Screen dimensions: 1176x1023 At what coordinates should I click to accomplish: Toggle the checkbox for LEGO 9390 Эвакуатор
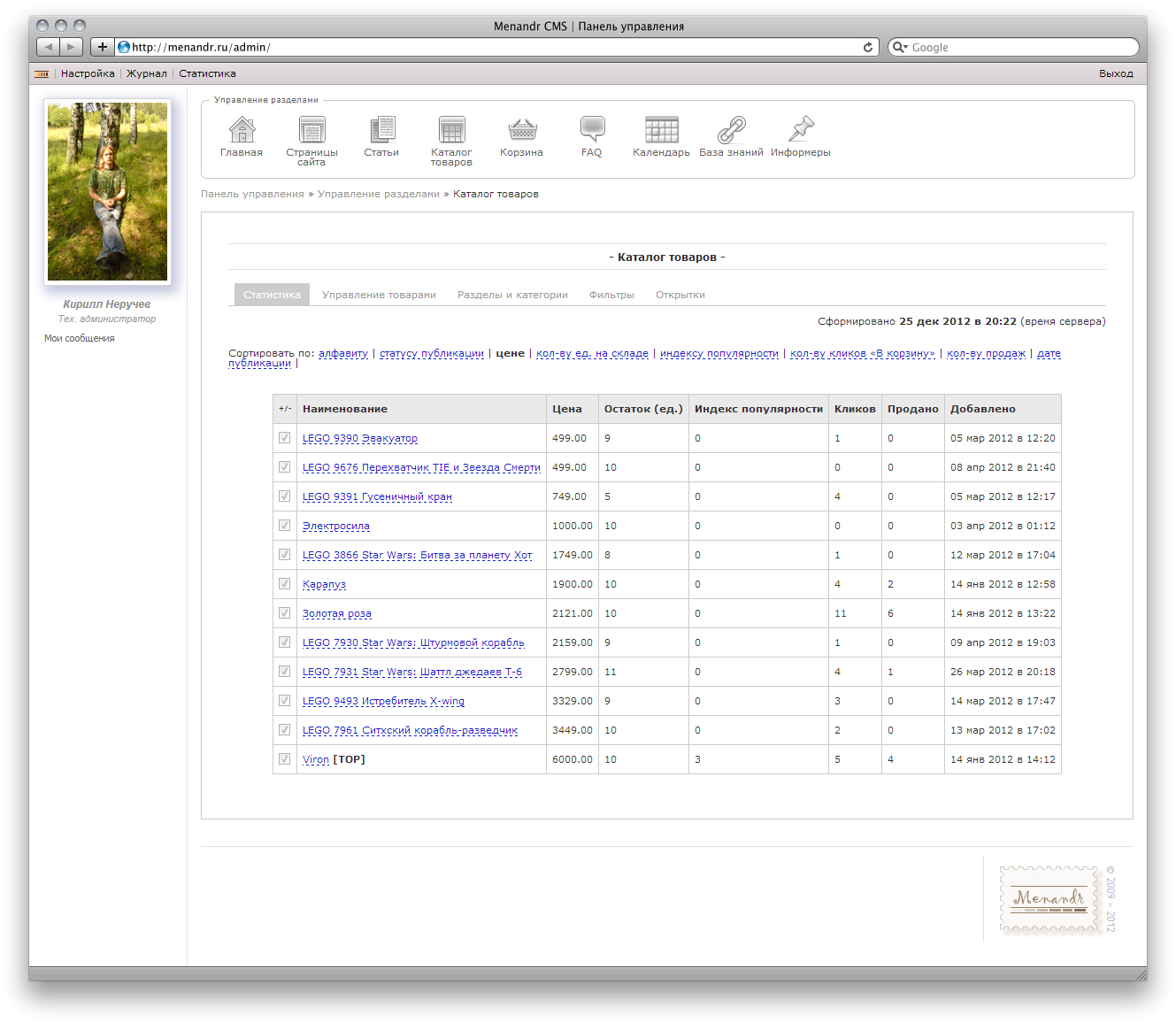tap(284, 437)
